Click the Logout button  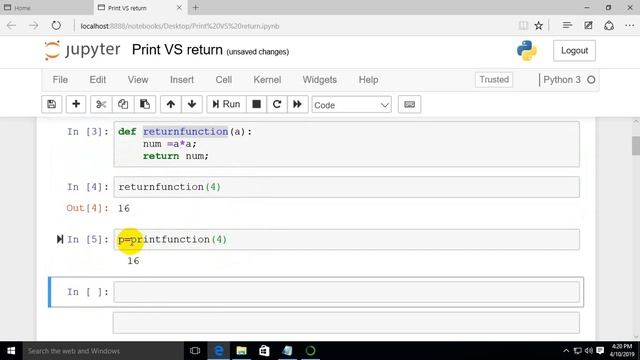pos(574,51)
